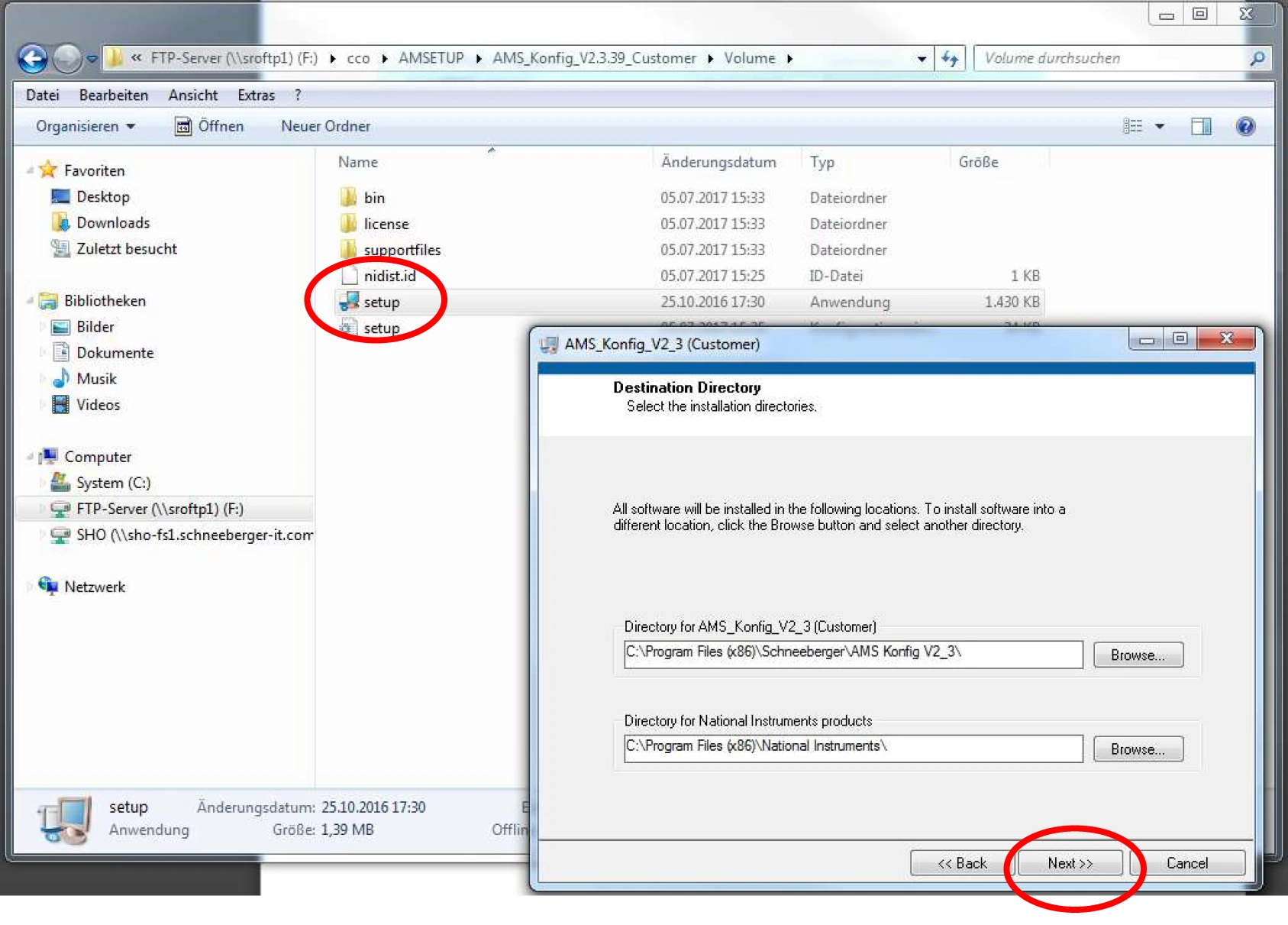
Task: Select the setup application file
Action: pos(381,302)
